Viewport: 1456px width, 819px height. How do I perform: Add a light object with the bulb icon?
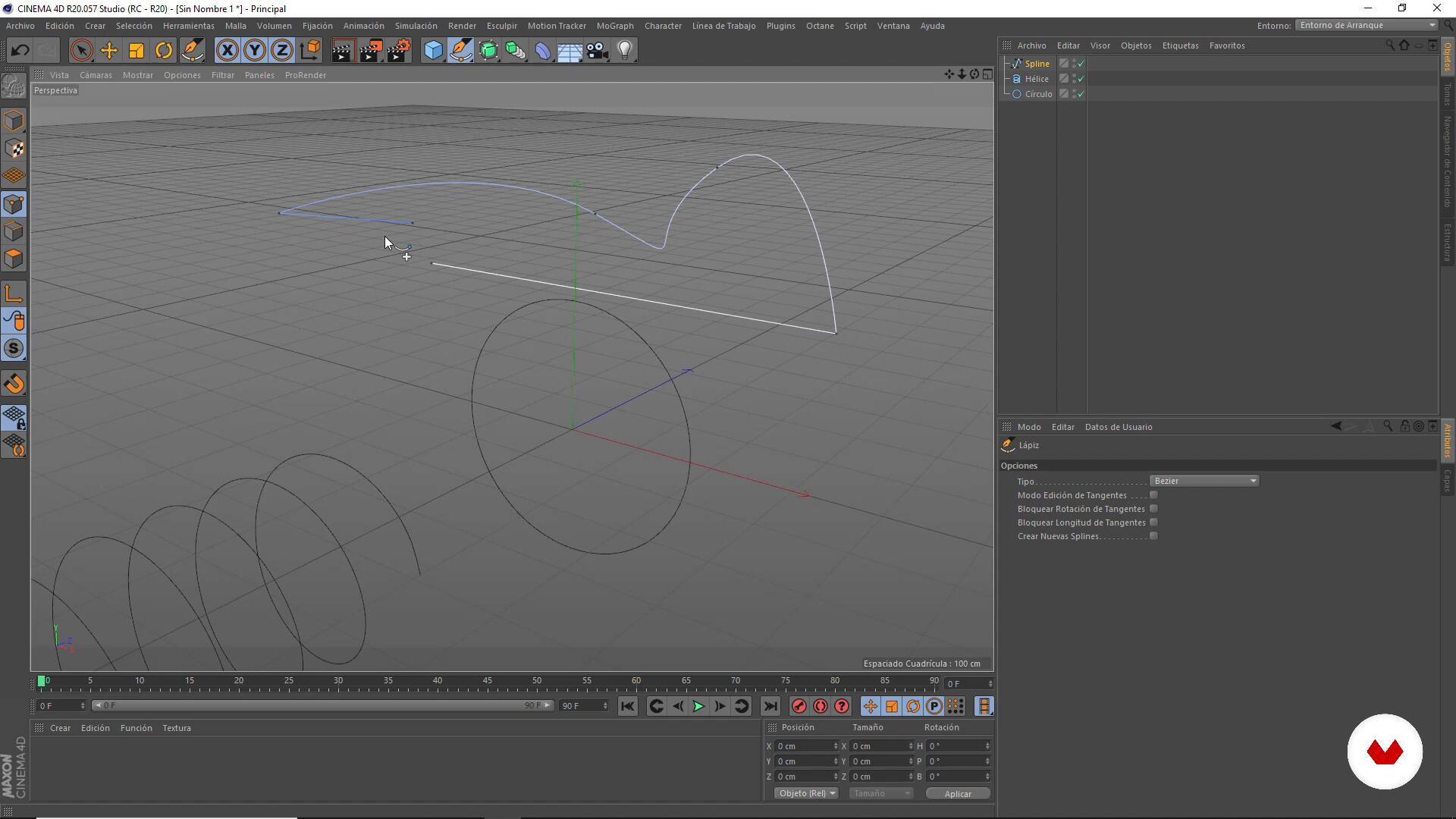(x=624, y=51)
